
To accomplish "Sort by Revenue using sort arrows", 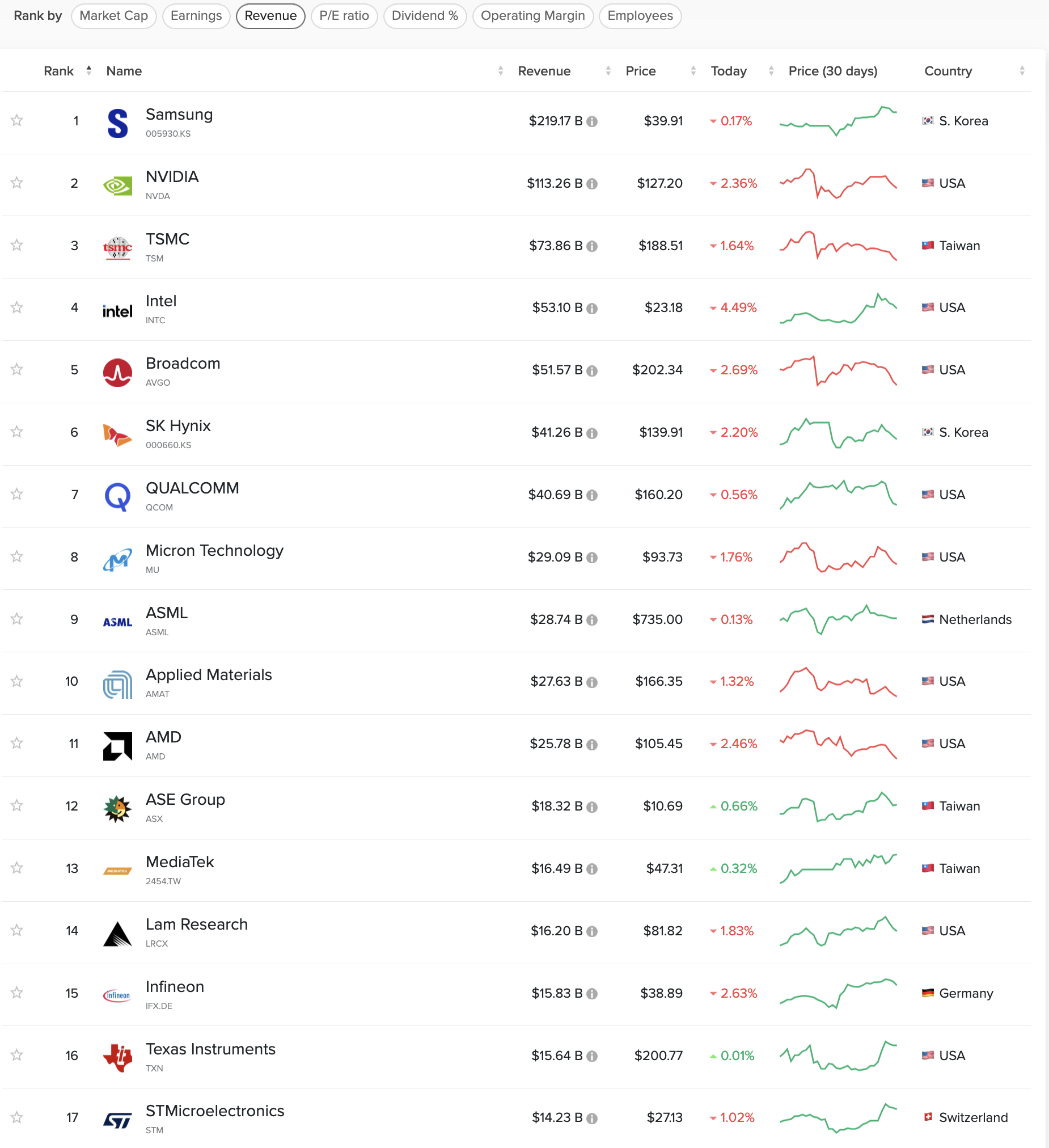I will tap(608, 70).
